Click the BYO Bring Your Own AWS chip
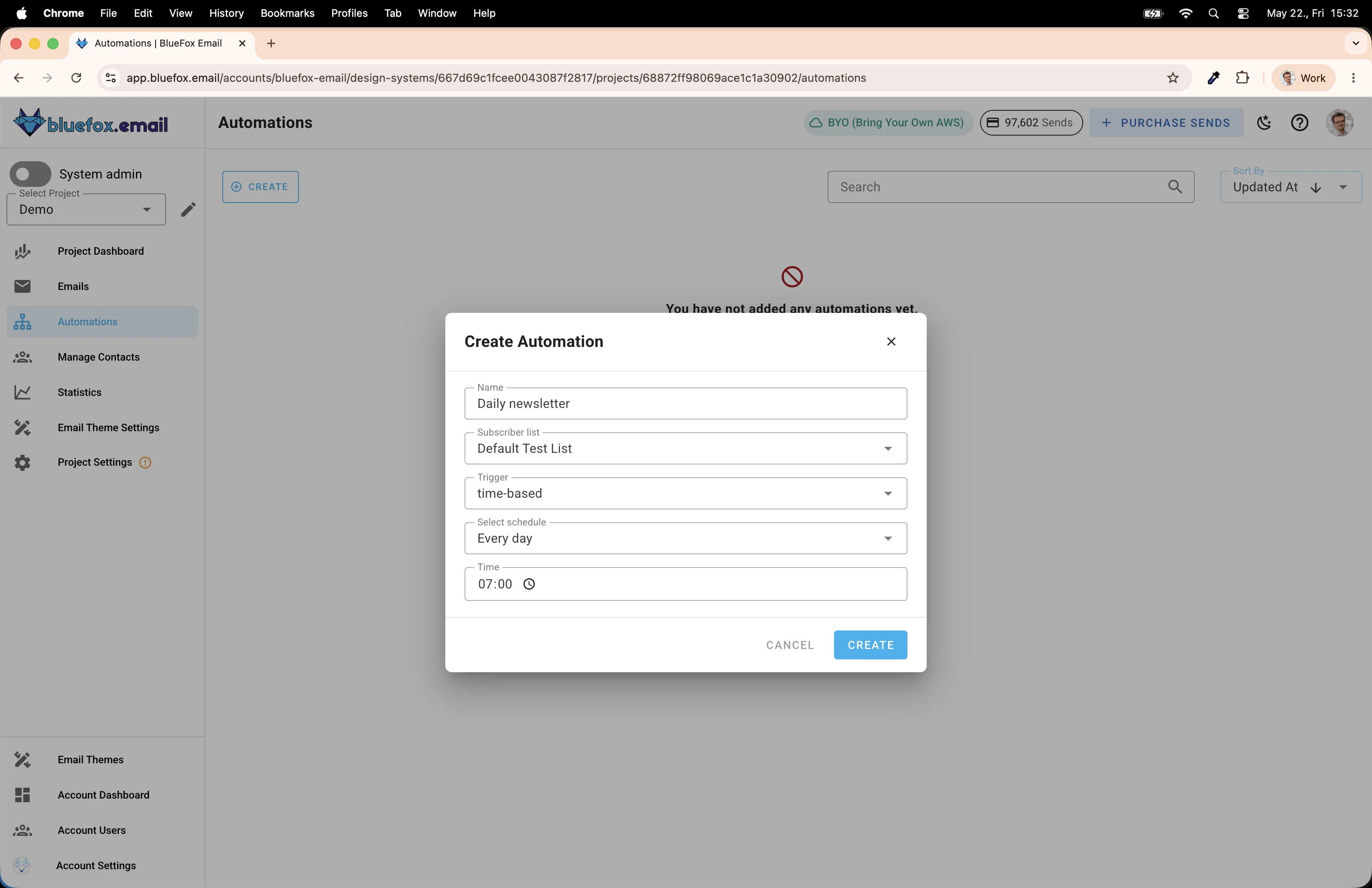Image resolution: width=1372 pixels, height=888 pixels. coord(888,123)
